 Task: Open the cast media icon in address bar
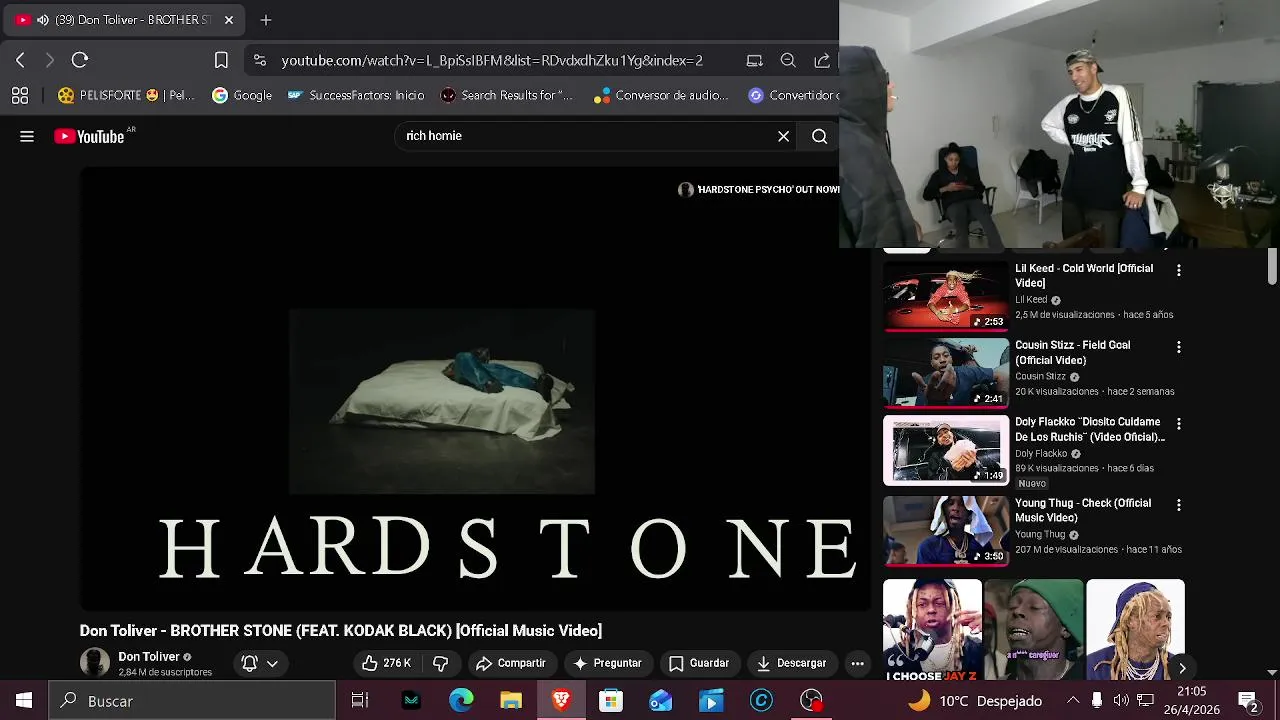[755, 60]
